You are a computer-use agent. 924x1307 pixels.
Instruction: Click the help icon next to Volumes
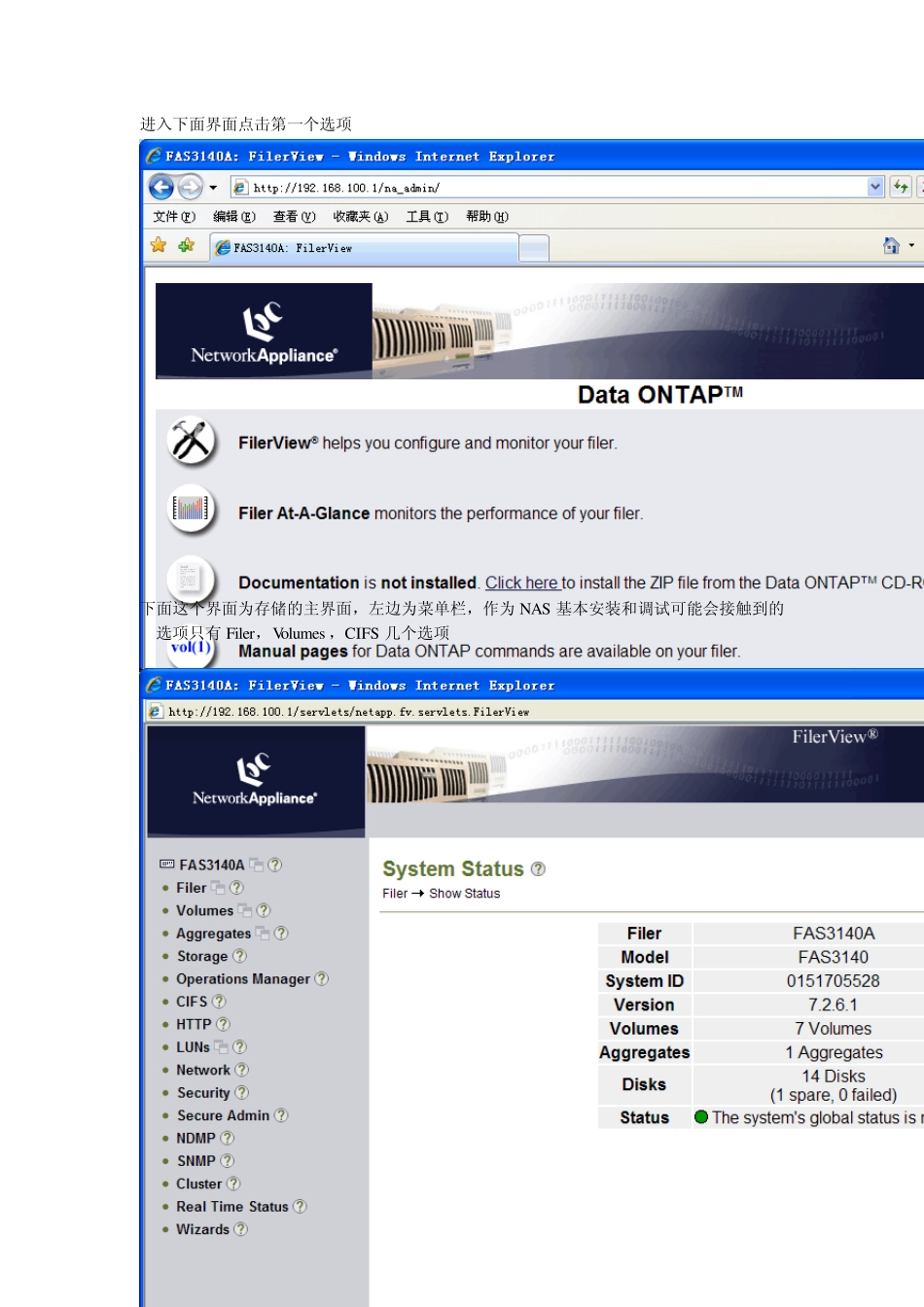(x=264, y=911)
